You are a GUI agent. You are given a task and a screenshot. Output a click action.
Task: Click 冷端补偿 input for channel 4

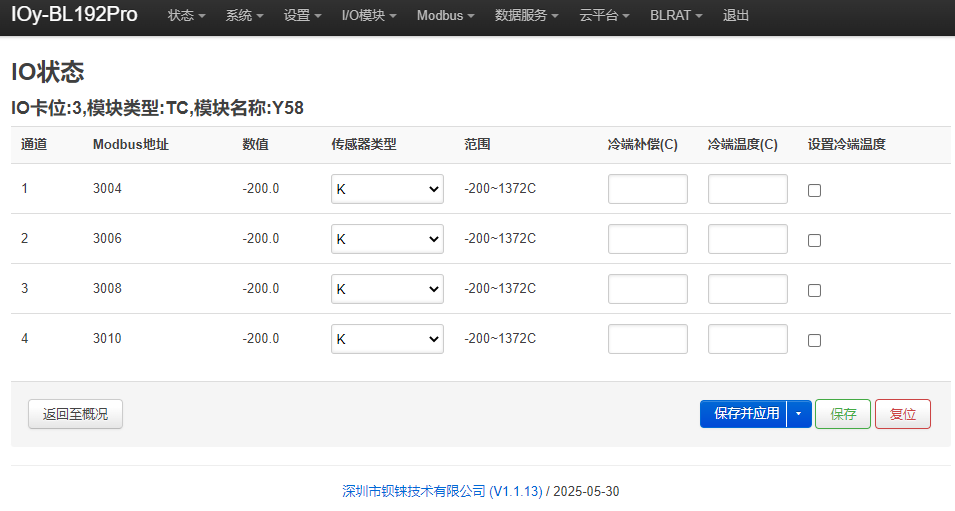click(x=648, y=339)
